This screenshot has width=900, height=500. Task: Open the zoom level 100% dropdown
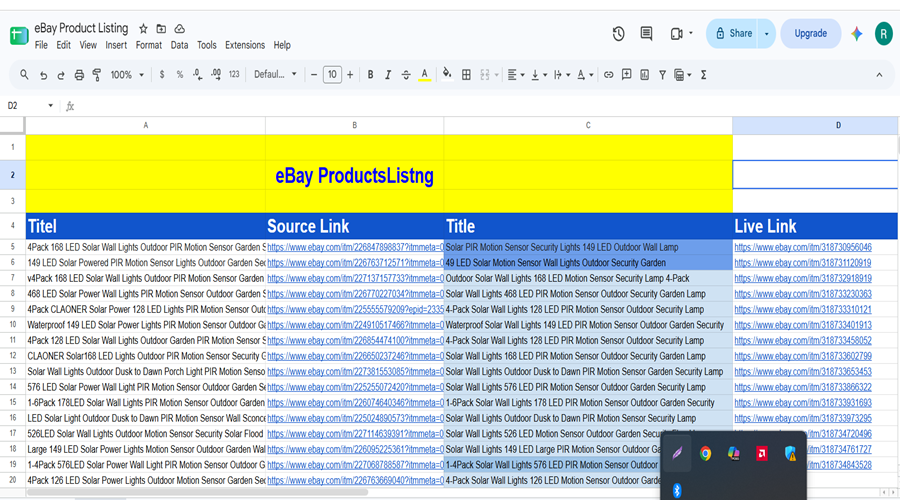127,75
